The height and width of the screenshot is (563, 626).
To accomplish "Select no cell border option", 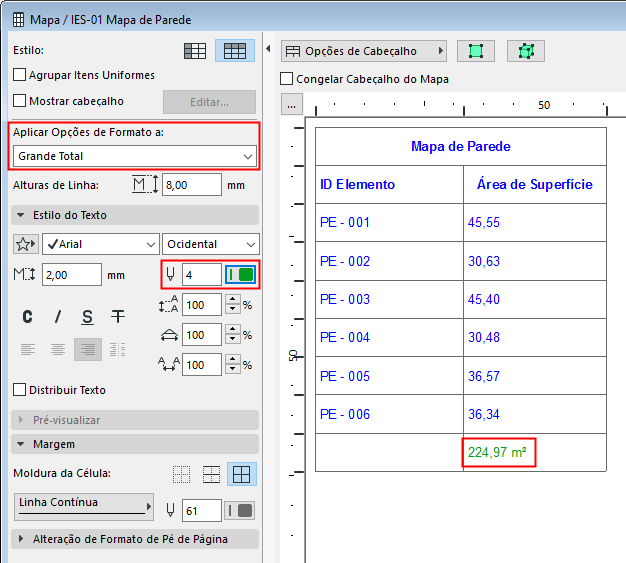I will pyautogui.click(x=181, y=474).
